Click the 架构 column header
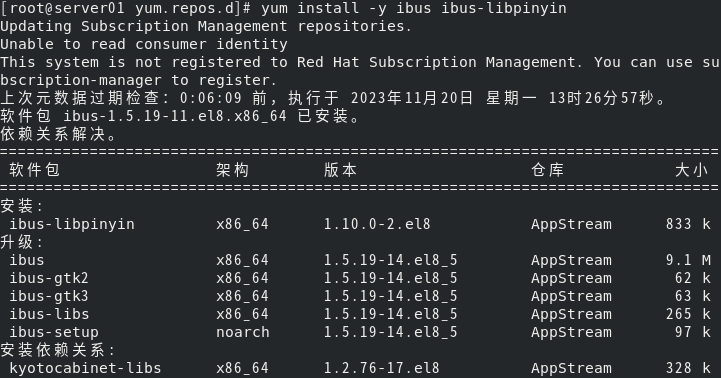Viewport: 721px width, 378px height. (x=233, y=170)
